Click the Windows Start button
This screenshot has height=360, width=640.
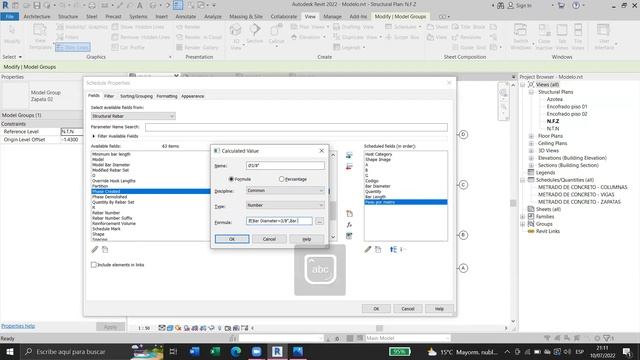pos(9,351)
